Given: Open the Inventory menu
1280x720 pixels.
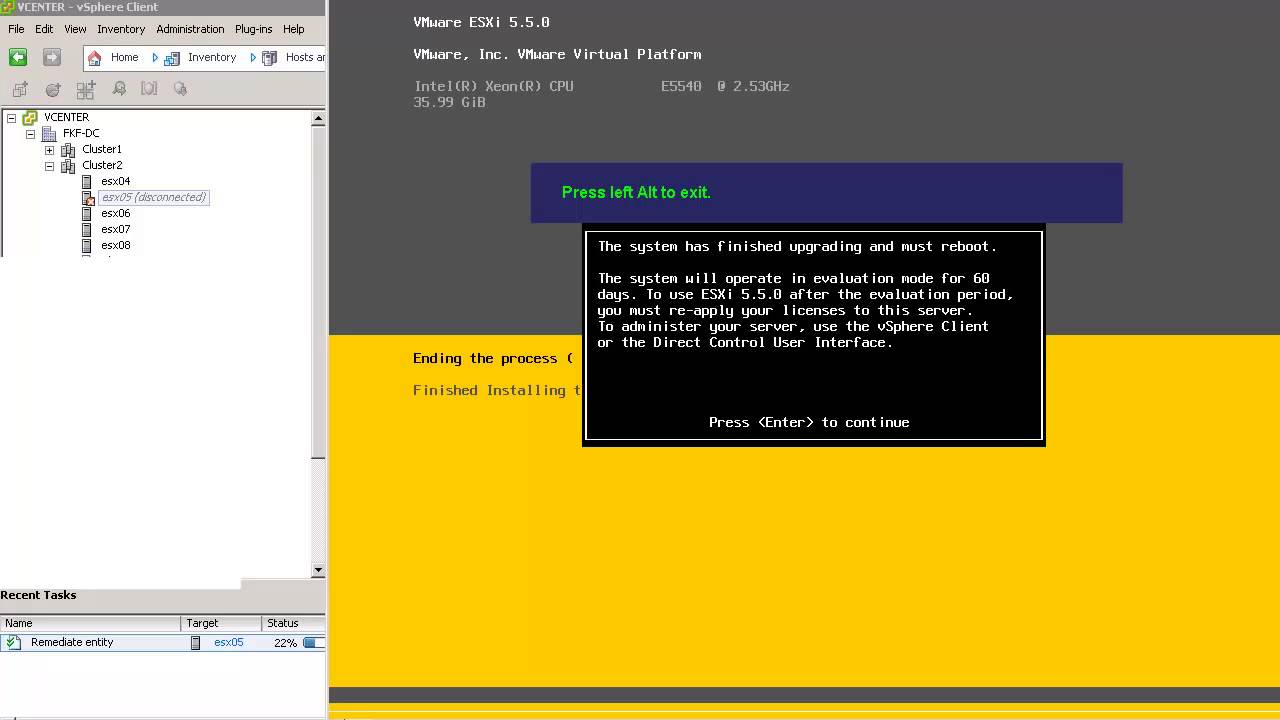Looking at the screenshot, I should pos(121,29).
